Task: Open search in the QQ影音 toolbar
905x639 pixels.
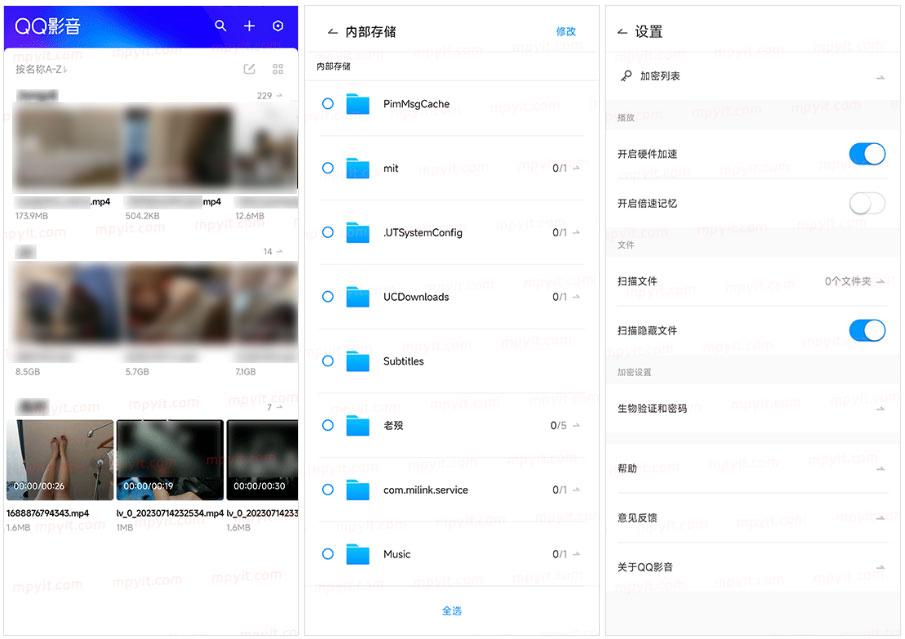Action: 220,27
